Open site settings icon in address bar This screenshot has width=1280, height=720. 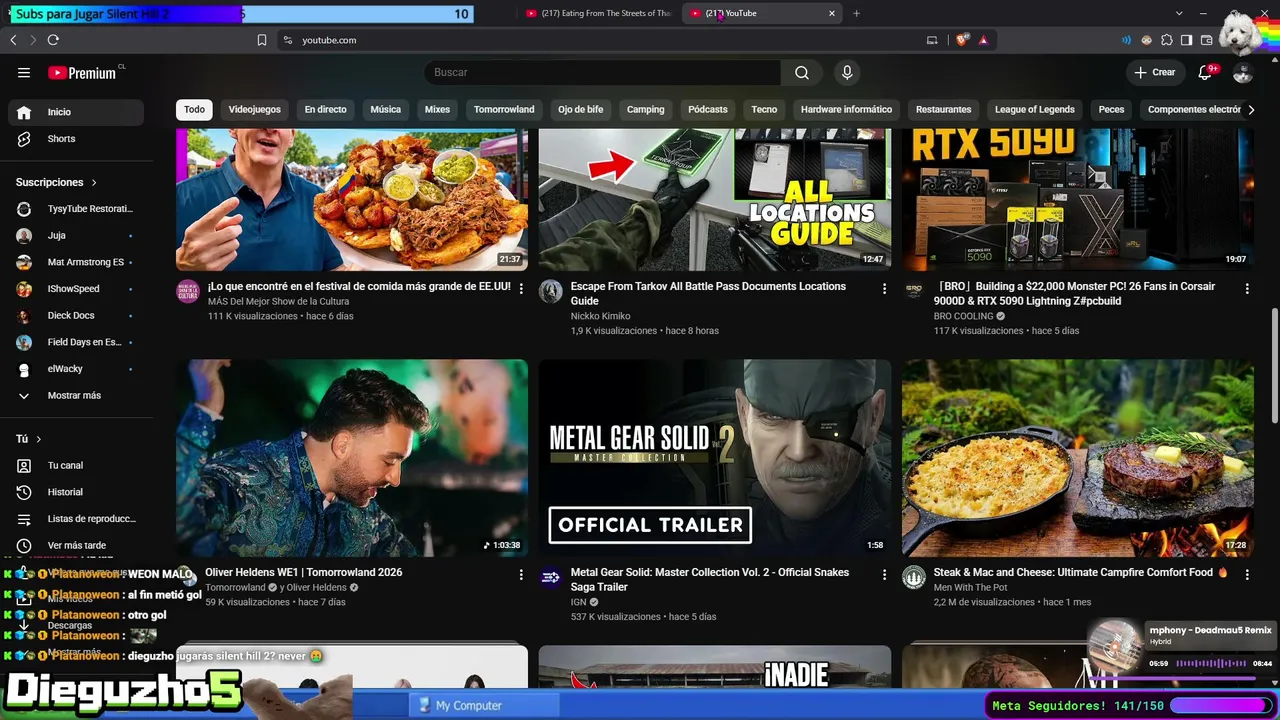288,40
